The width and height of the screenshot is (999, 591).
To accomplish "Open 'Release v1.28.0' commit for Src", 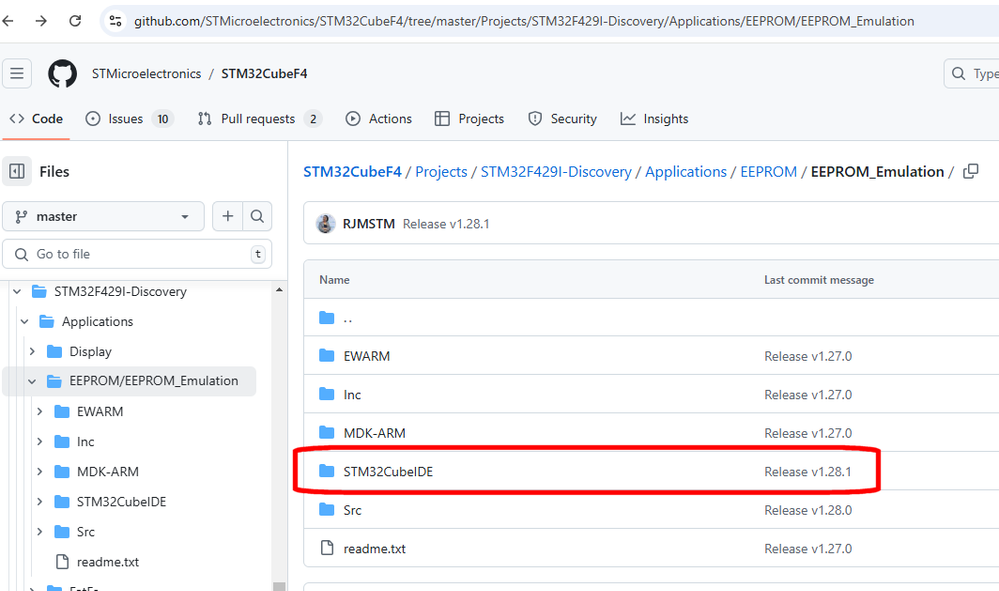I will (808, 510).
